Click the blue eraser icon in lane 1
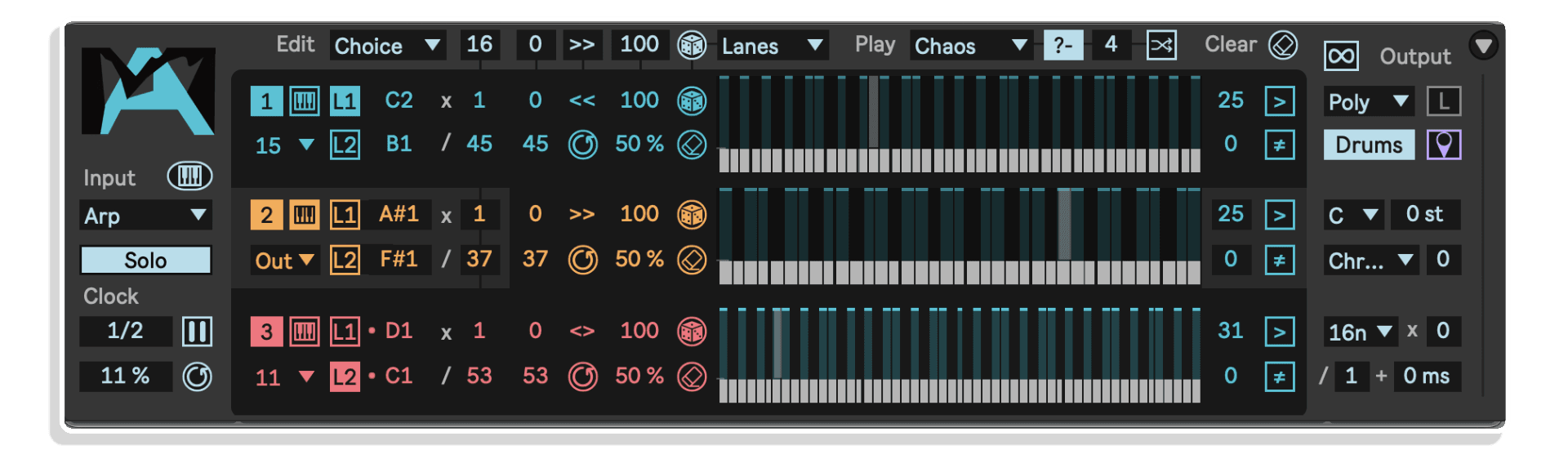This screenshot has width=1568, height=450. (x=692, y=145)
